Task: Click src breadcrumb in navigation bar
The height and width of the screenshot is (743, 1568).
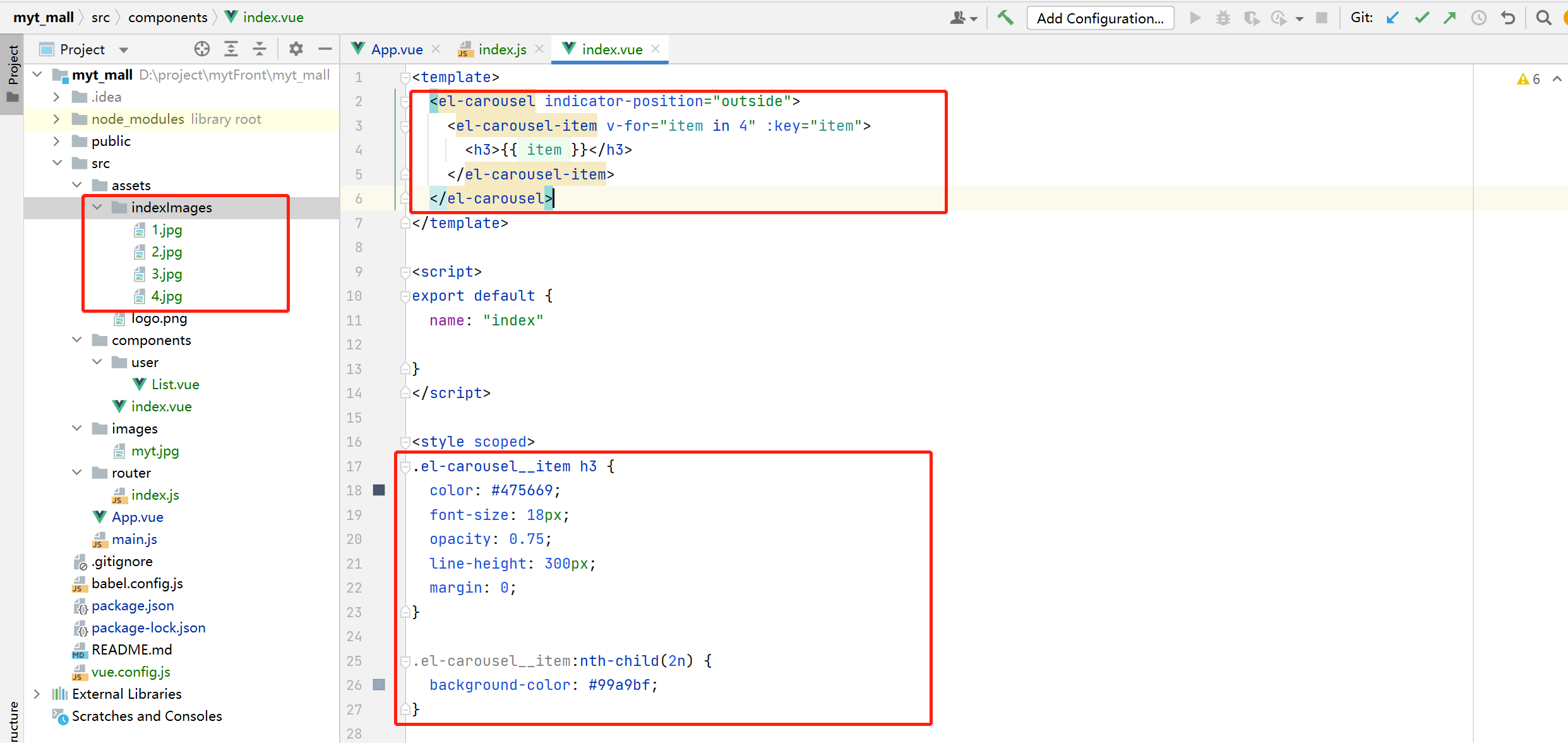Action: (100, 17)
